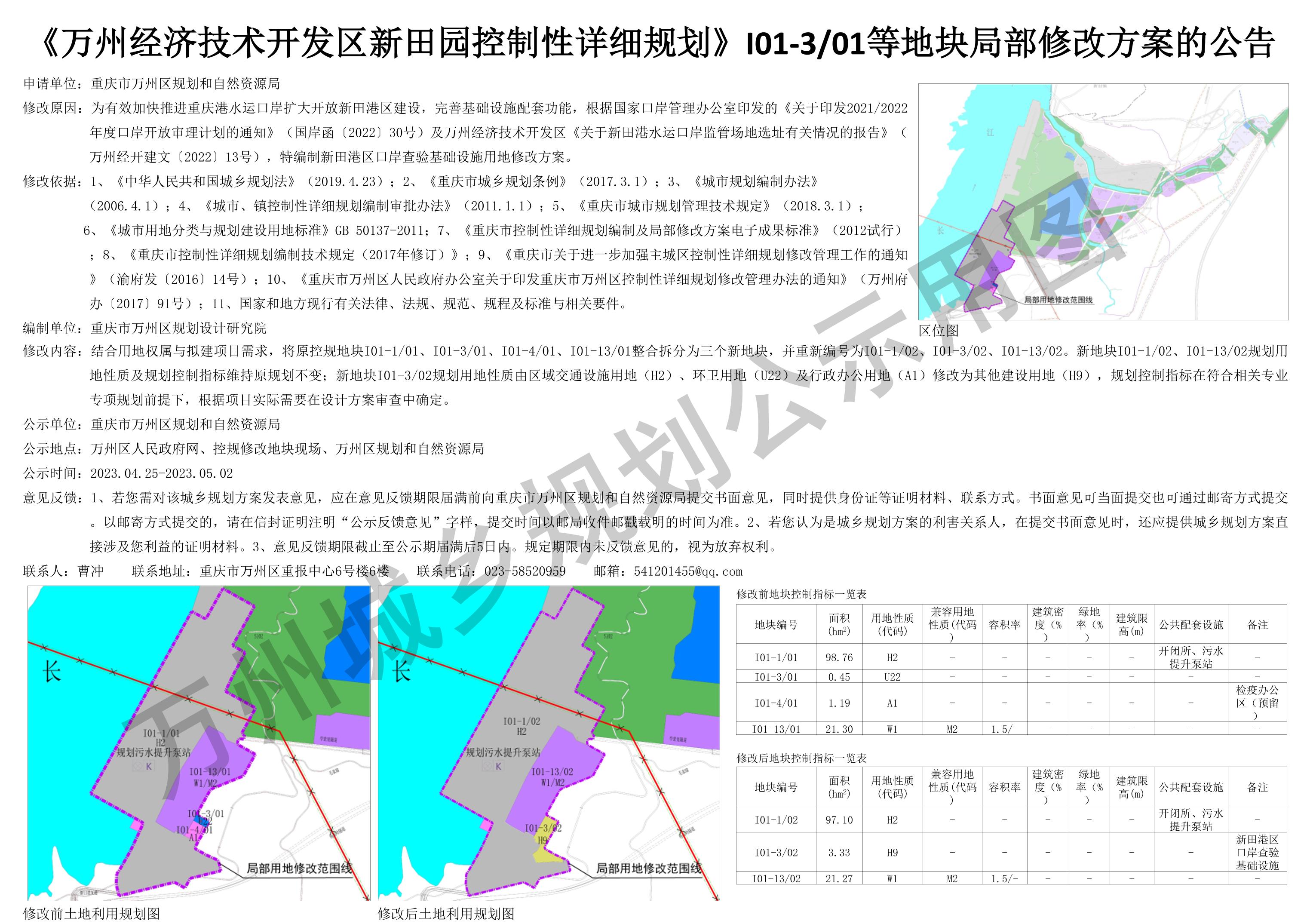This screenshot has width=1307, height=924.
Task: Click the contact phone number 023-58520959
Action: pyautogui.click(x=525, y=571)
